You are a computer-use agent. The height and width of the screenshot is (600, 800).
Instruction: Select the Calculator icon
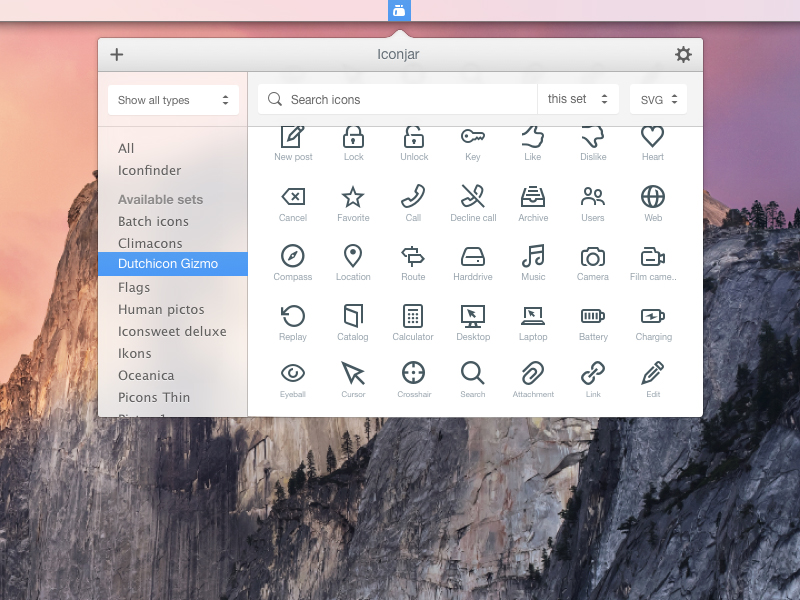[x=413, y=316]
